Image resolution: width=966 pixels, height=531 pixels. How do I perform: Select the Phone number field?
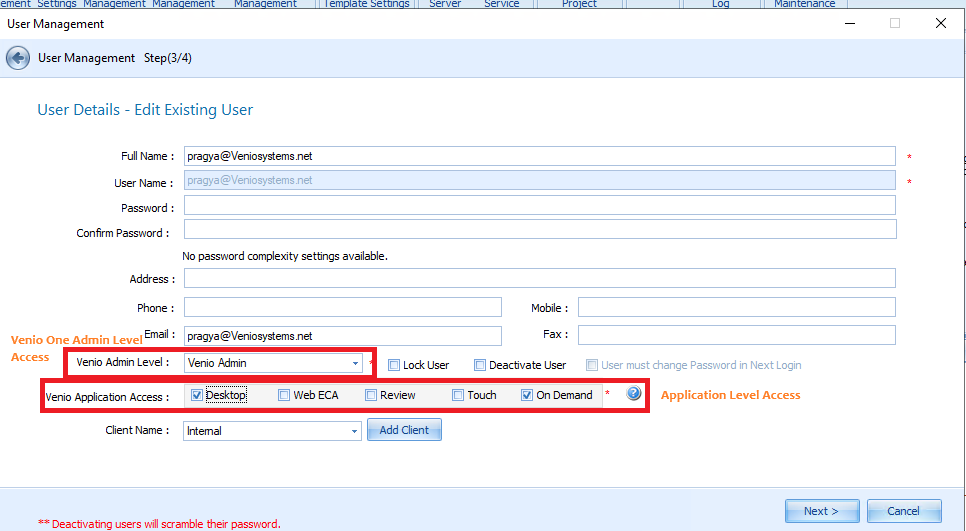point(343,307)
